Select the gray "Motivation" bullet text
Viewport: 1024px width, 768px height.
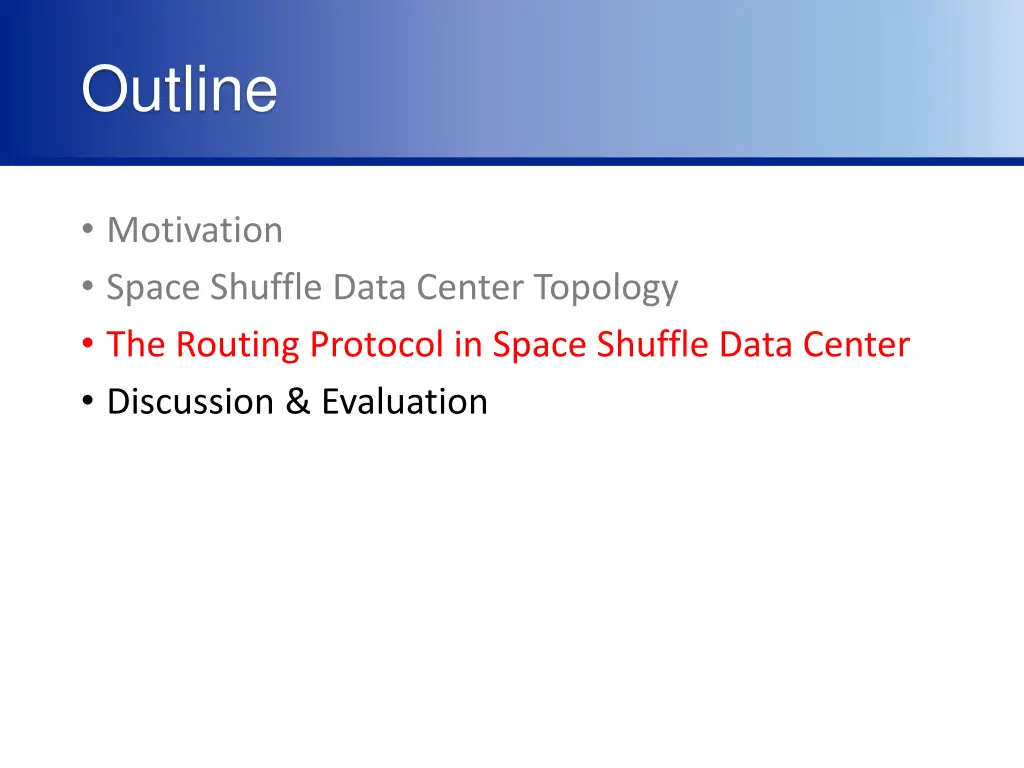[195, 230]
